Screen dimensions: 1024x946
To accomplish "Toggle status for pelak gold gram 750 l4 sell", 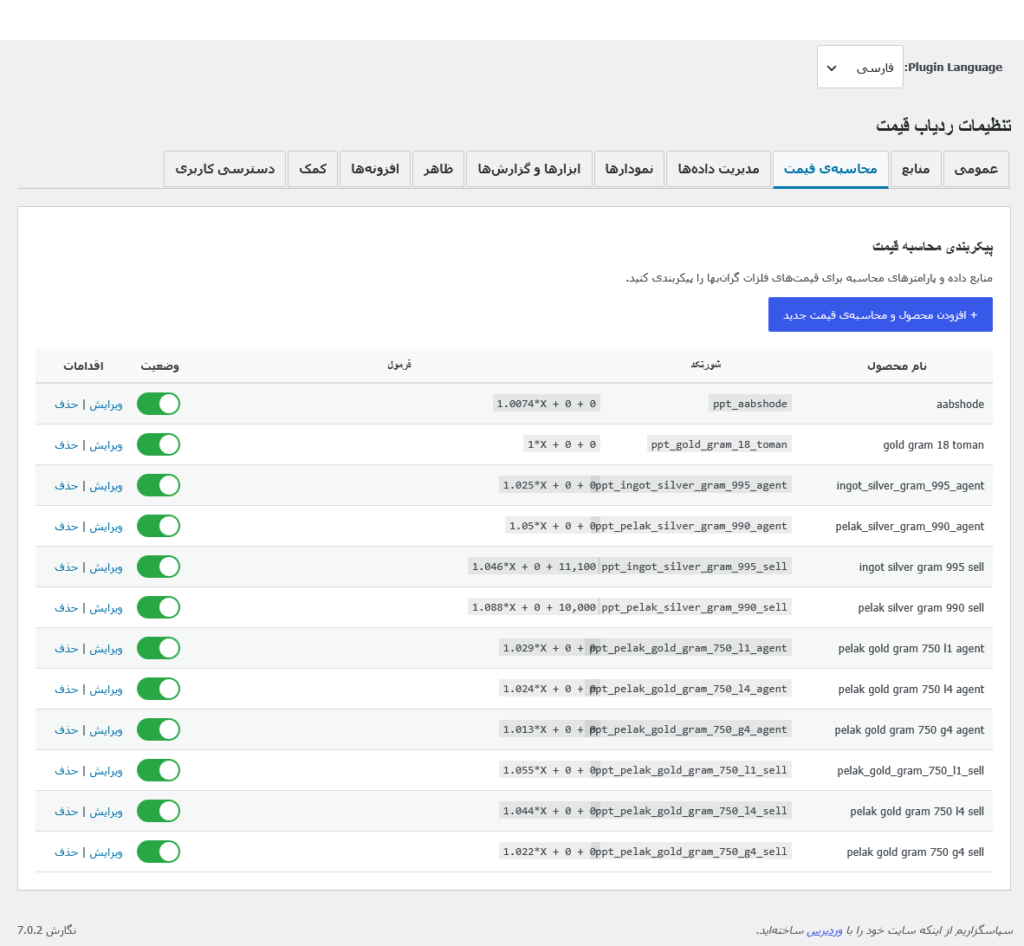I will [x=158, y=811].
